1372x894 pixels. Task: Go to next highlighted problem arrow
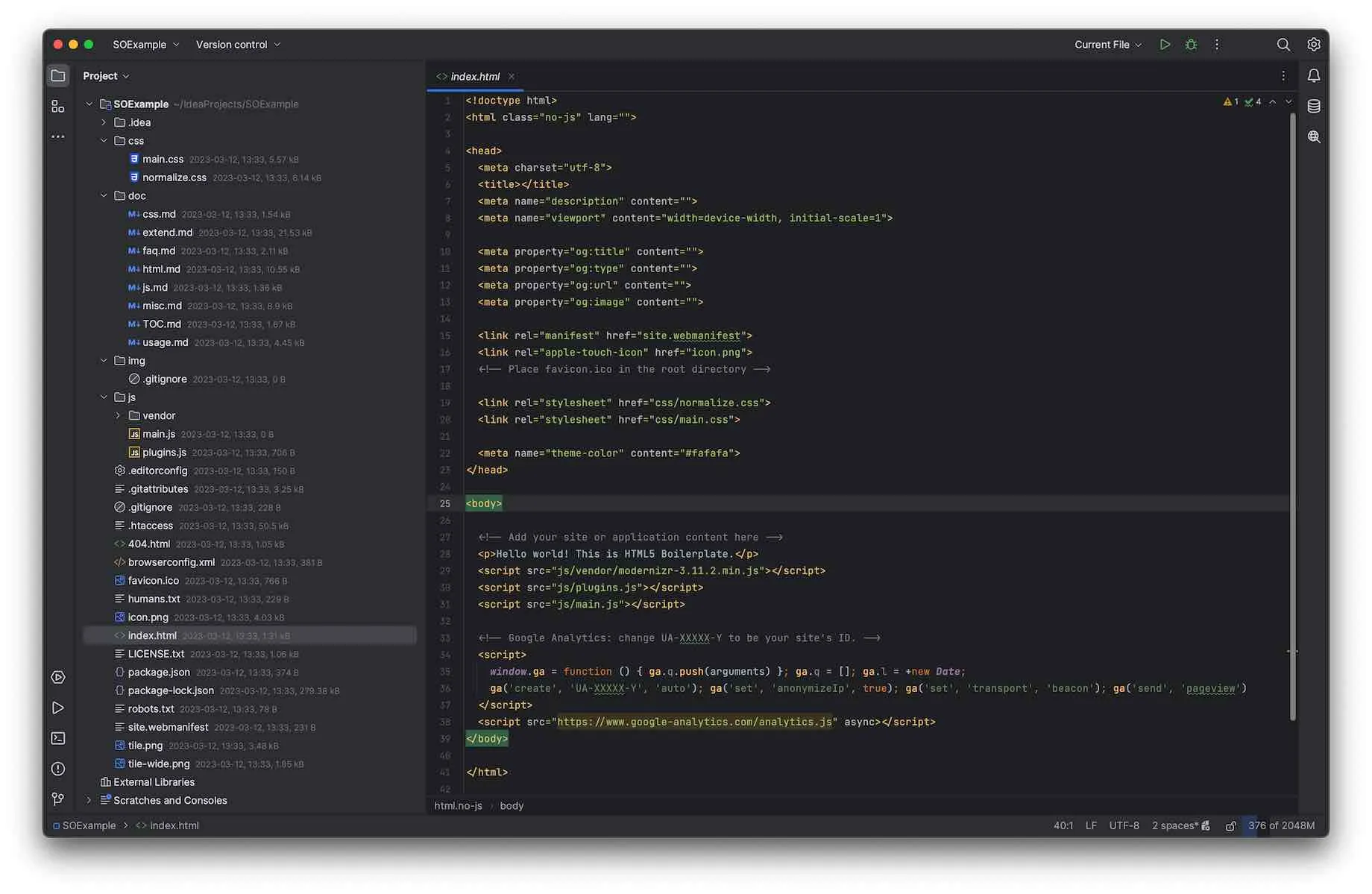pos(1288,101)
